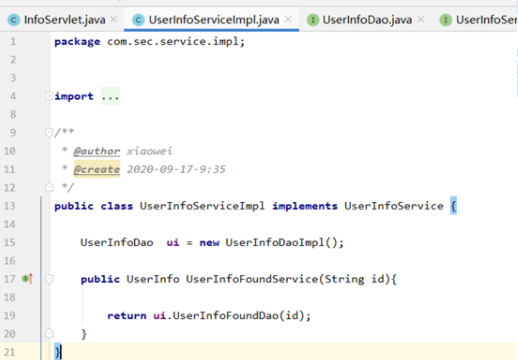518x360 pixels.
Task: Collapse the Javadoc comment at line 9
Action: (49, 133)
